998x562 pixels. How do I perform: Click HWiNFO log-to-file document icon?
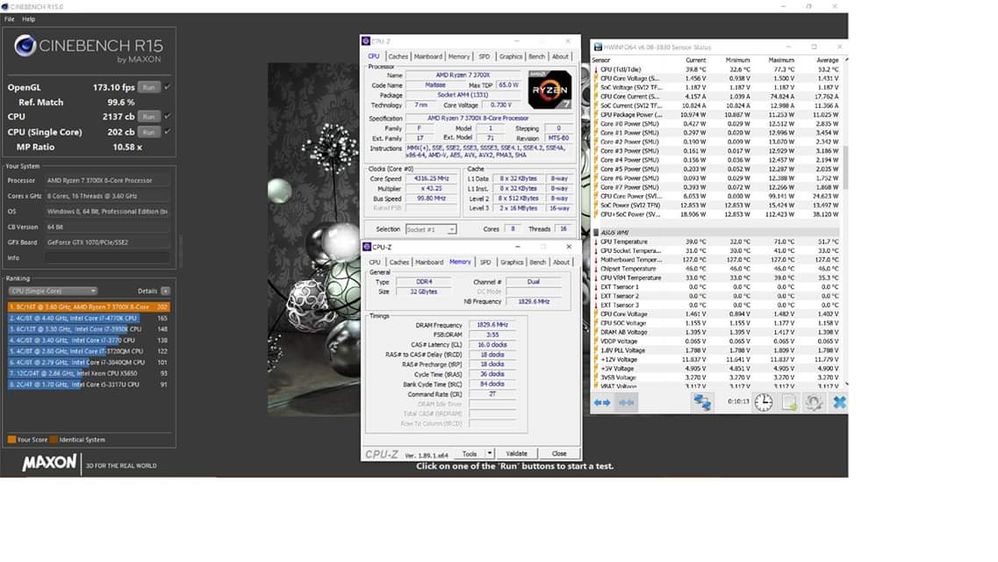click(x=789, y=402)
